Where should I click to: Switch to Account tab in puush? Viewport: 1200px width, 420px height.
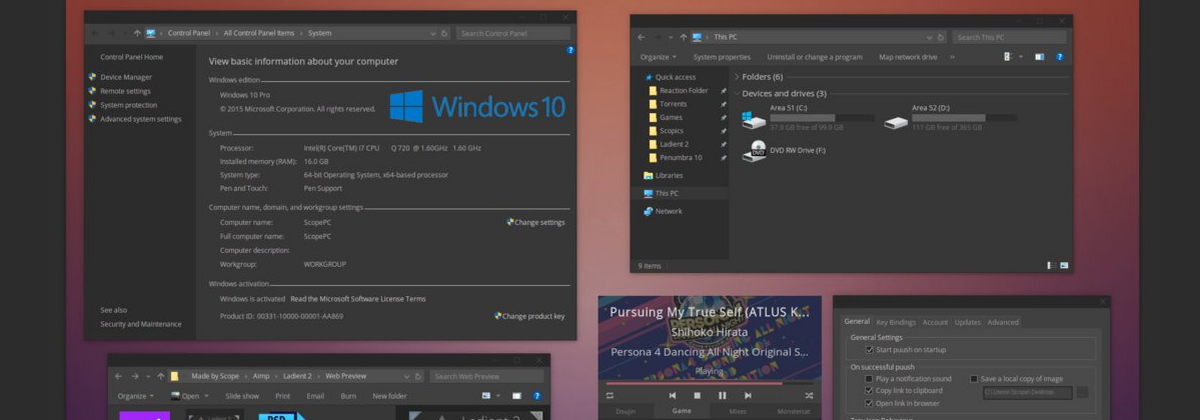[x=935, y=322]
